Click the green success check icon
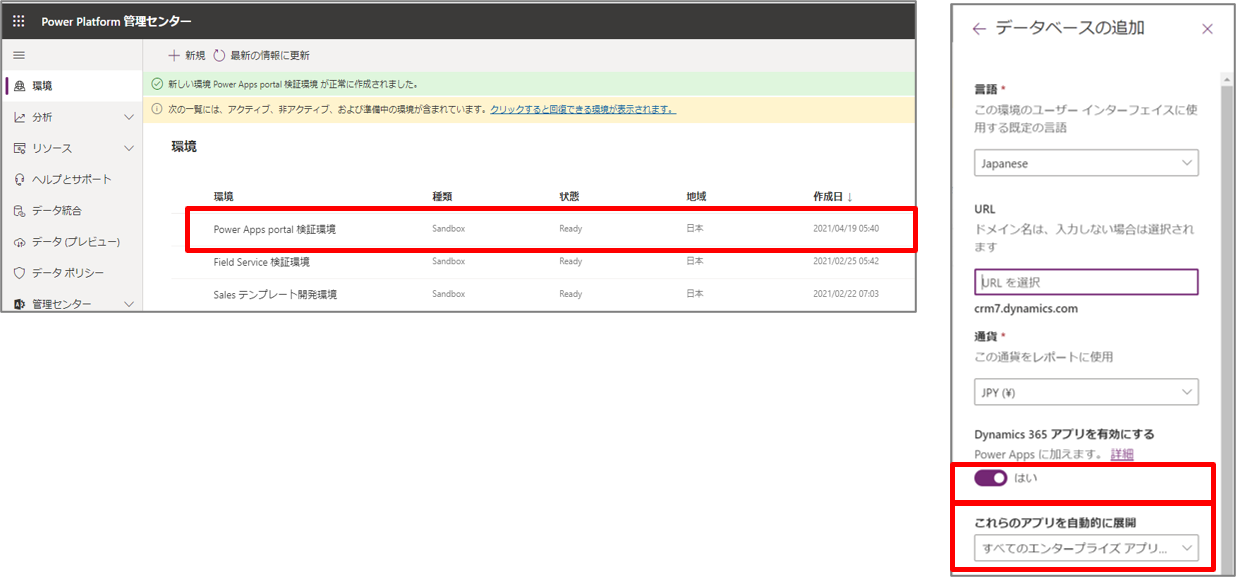Viewport: 1236px width, 577px height. pyautogui.click(x=157, y=84)
